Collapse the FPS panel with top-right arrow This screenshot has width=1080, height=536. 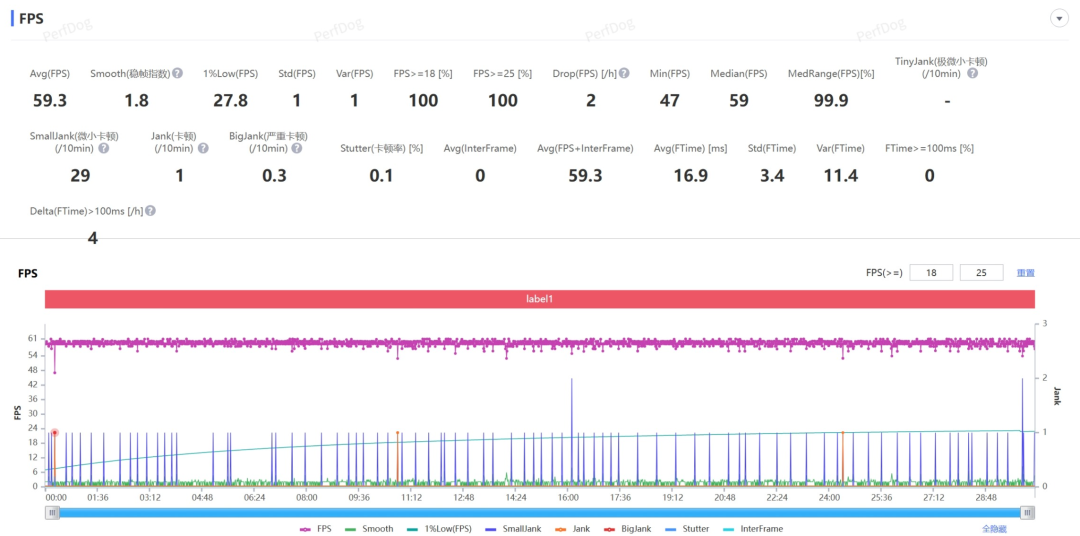[x=1058, y=19]
